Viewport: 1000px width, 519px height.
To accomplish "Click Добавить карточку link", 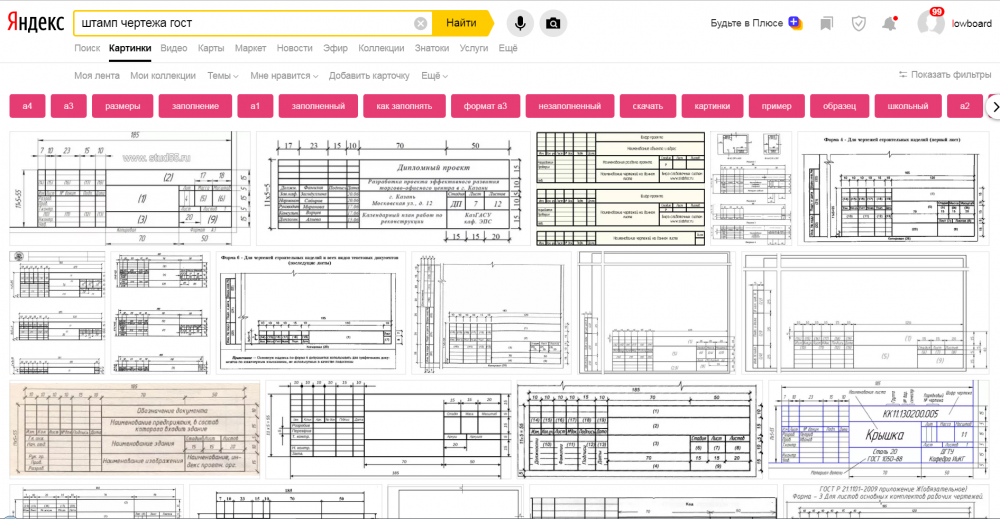I will [x=369, y=75].
